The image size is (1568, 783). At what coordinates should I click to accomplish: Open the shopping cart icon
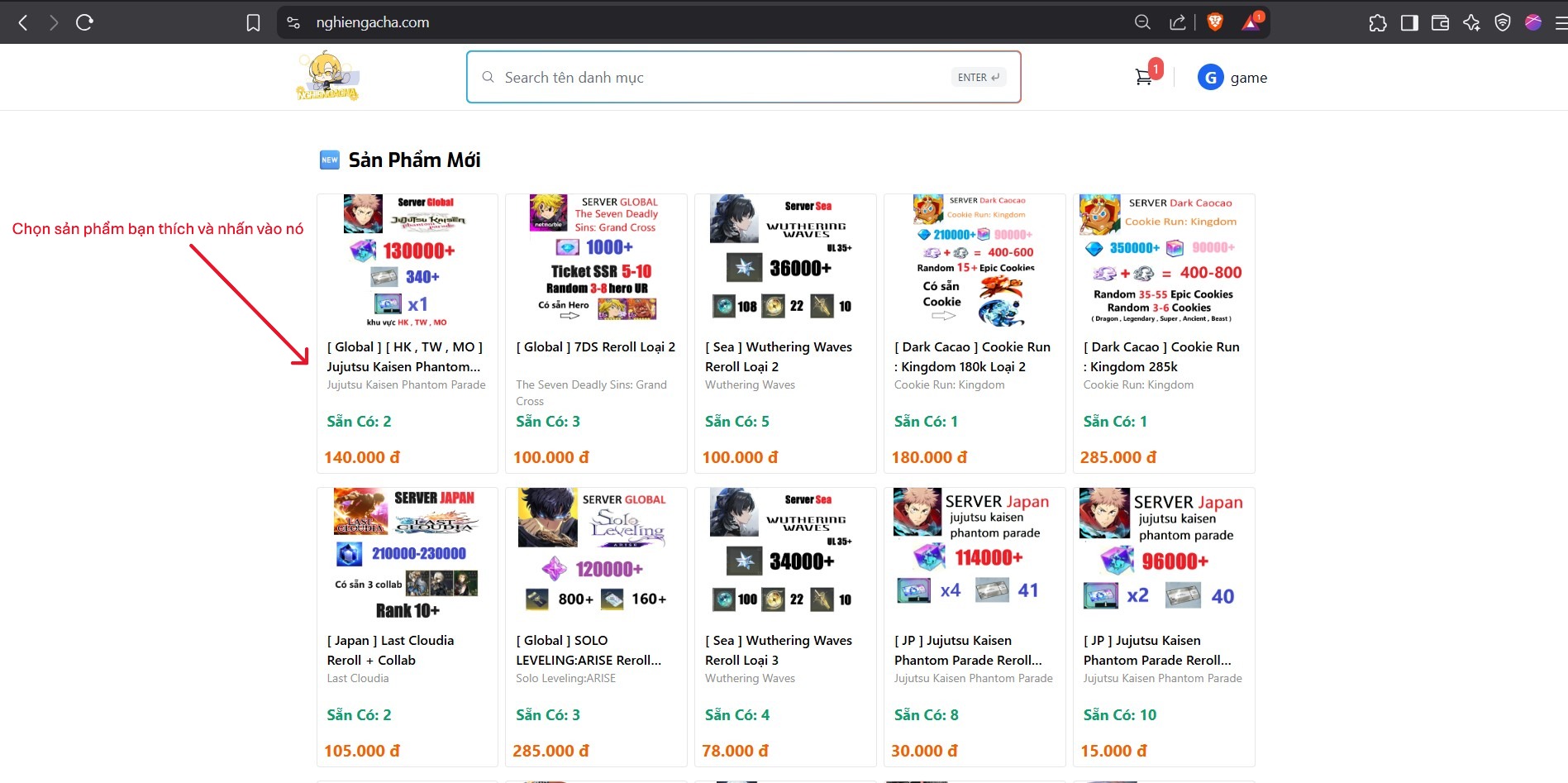tap(1143, 78)
